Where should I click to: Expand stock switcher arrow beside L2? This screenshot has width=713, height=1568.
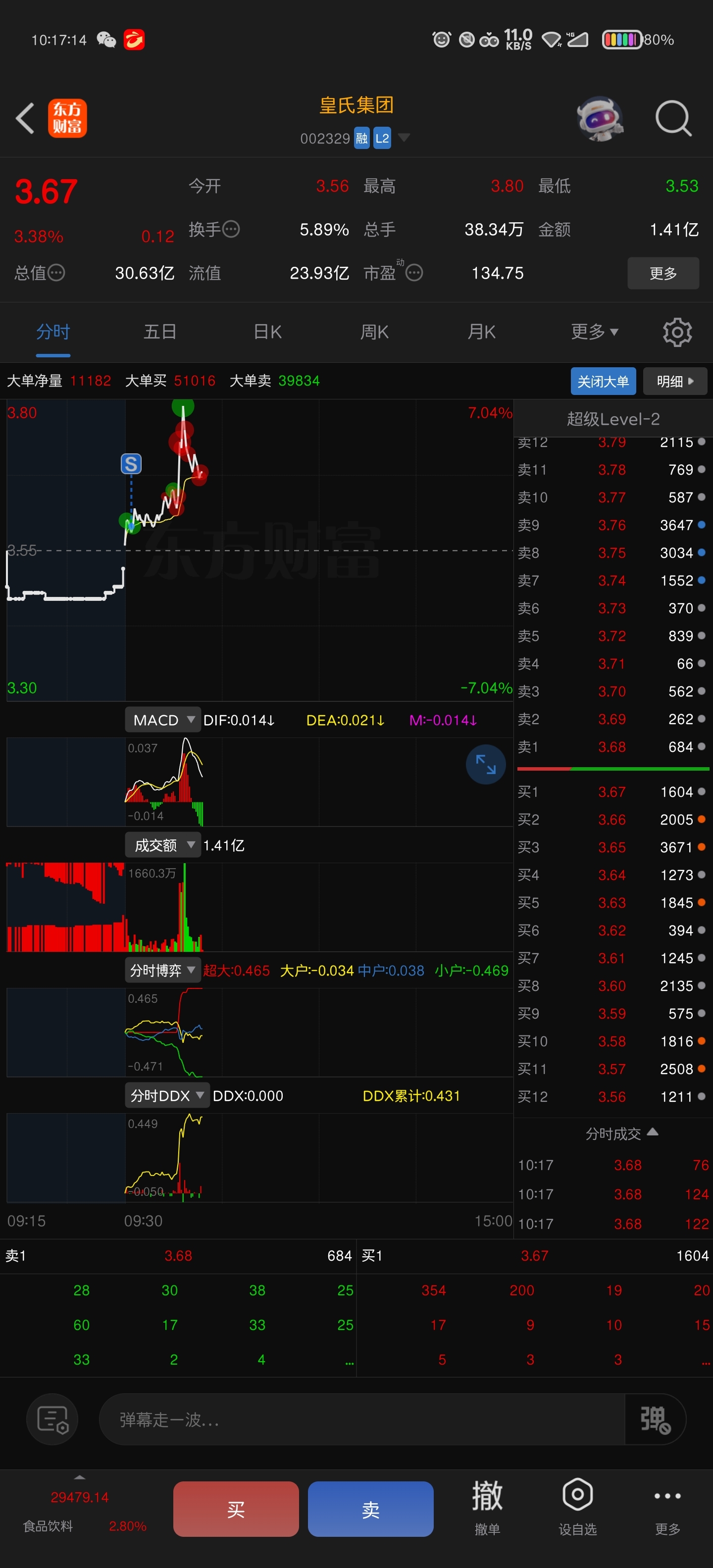pos(404,138)
